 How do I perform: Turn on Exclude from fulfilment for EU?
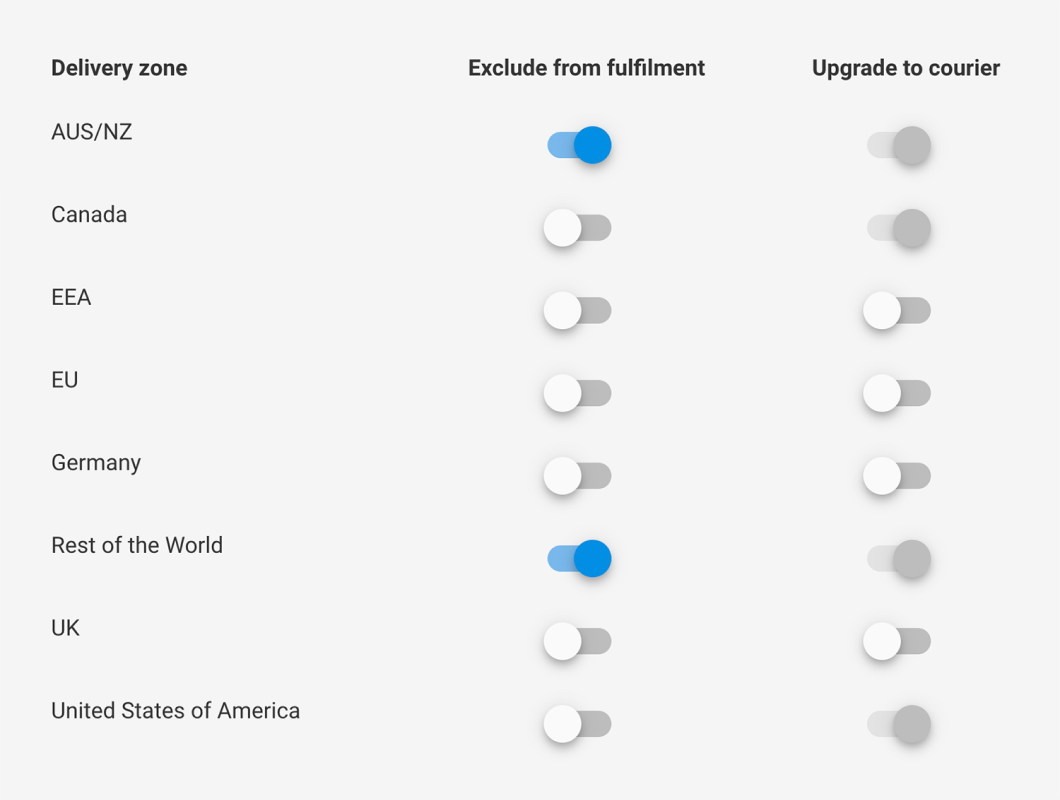point(579,393)
